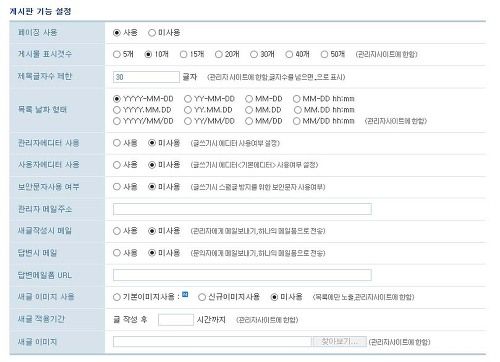Select MM.DD hh:mm date format
The width and height of the screenshot is (500, 362).
coord(298,110)
